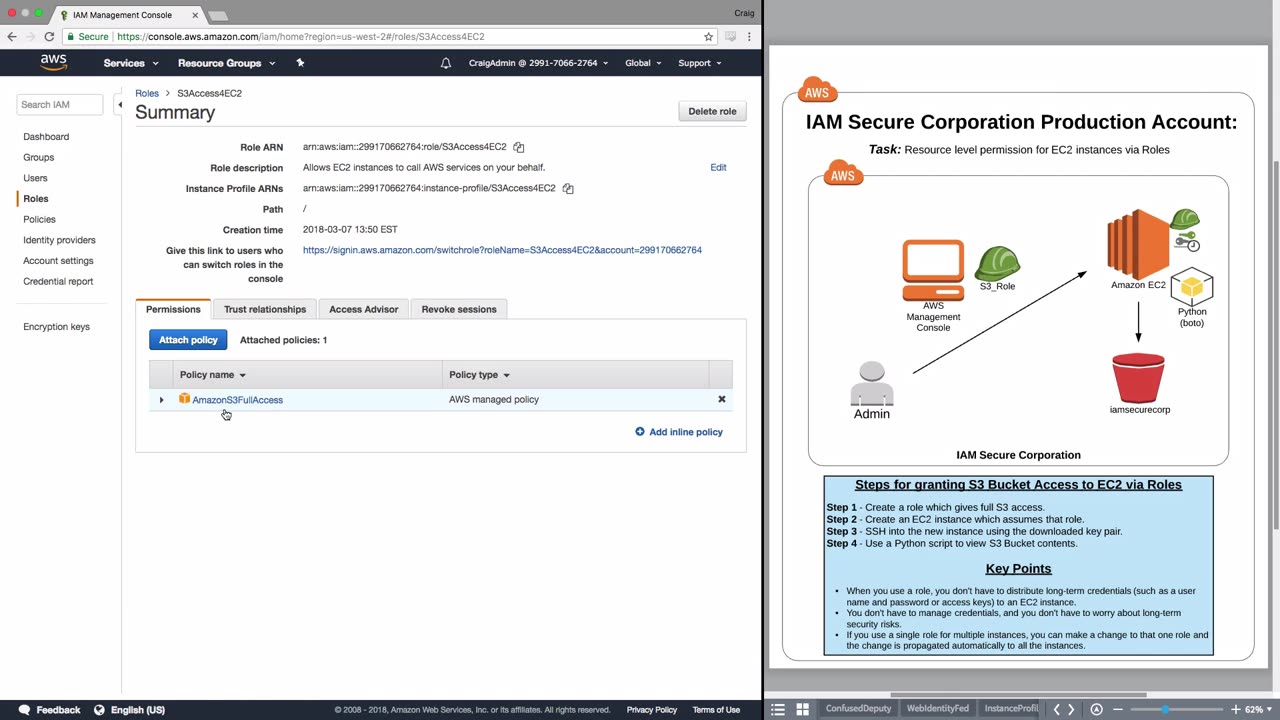Screen dimensions: 1280x720
Task: Open the Privacy Policy footer link
Action: click(652, 710)
